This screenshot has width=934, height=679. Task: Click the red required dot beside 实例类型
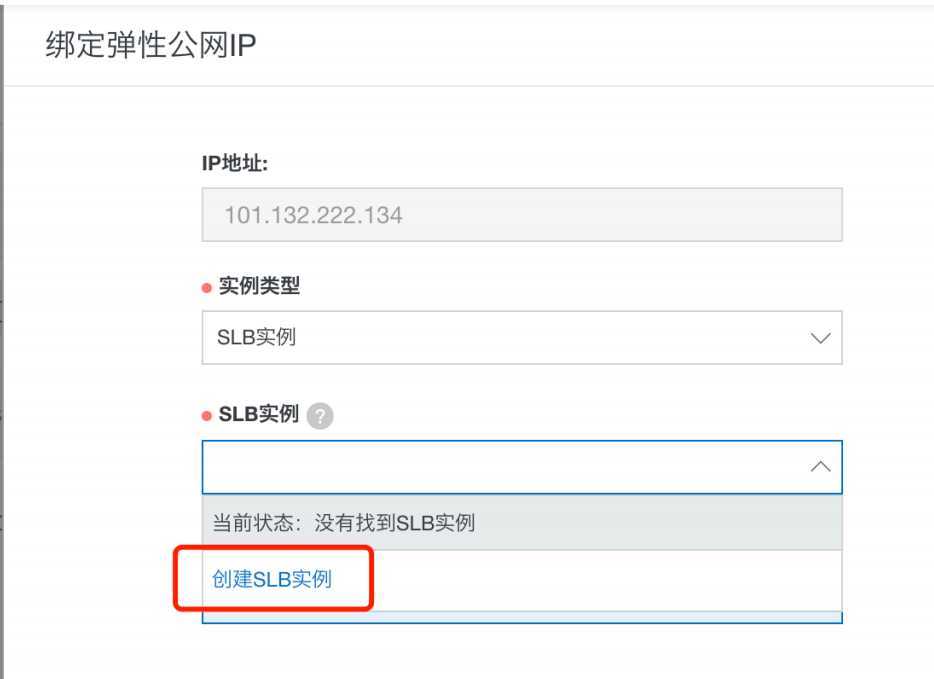point(207,288)
